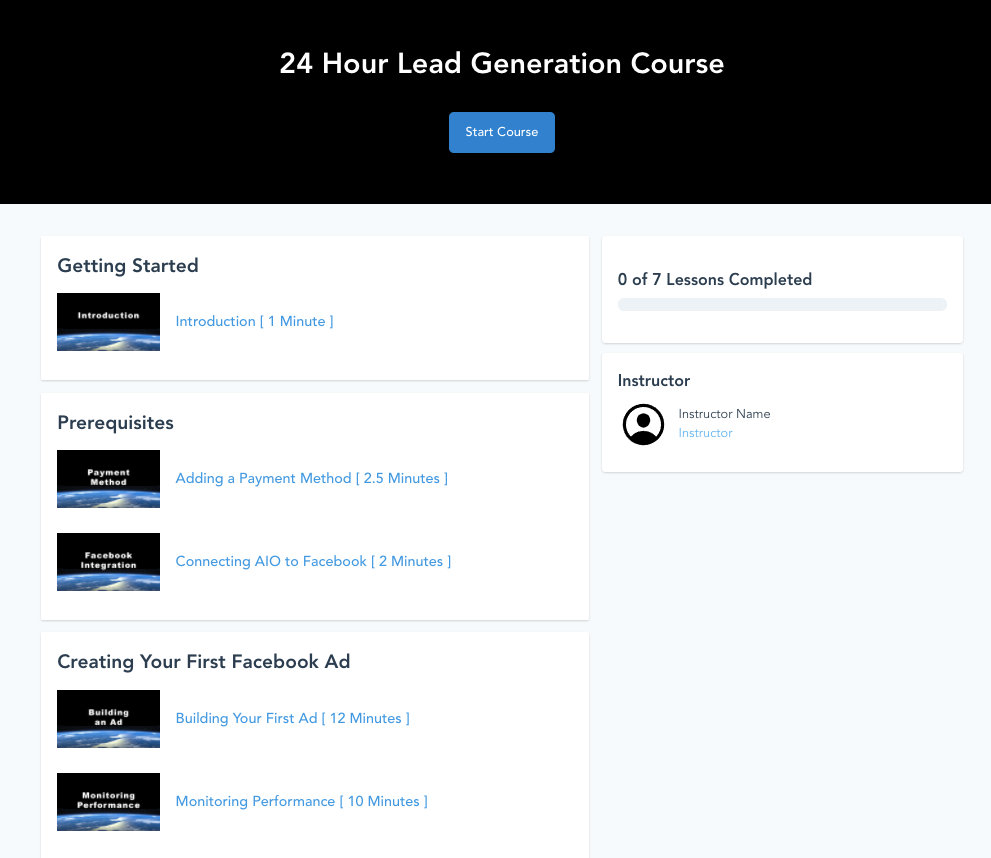
Task: Click the Facebook Integration video thumbnail
Action: click(x=108, y=562)
